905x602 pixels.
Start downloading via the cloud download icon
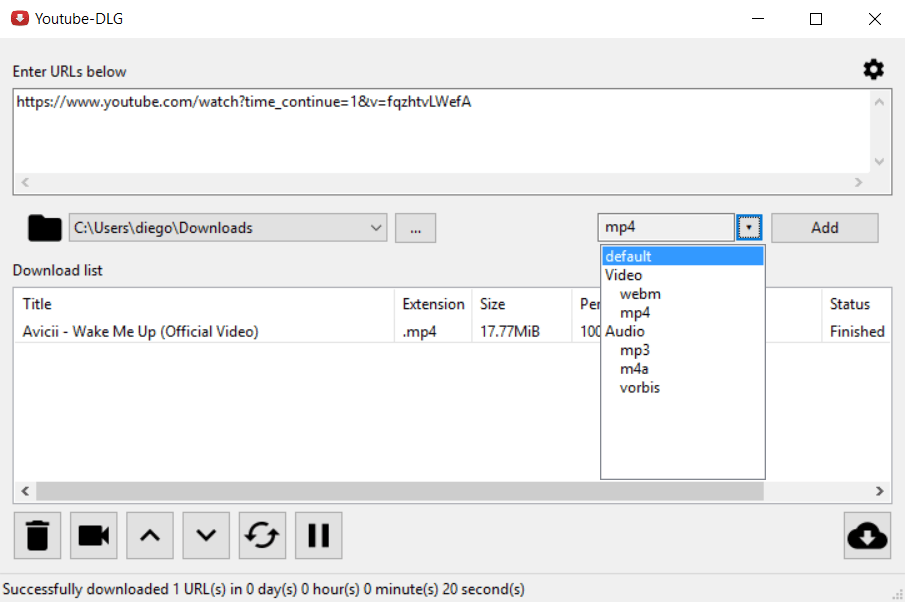coord(866,536)
